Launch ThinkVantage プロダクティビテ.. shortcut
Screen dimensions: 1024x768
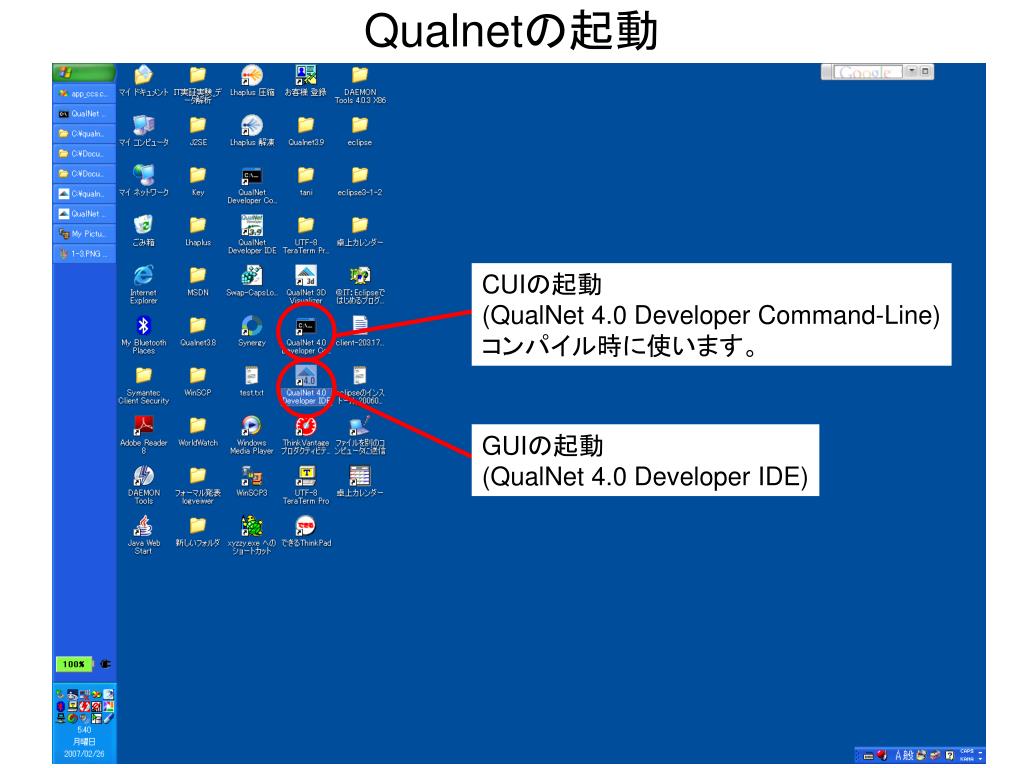306,435
